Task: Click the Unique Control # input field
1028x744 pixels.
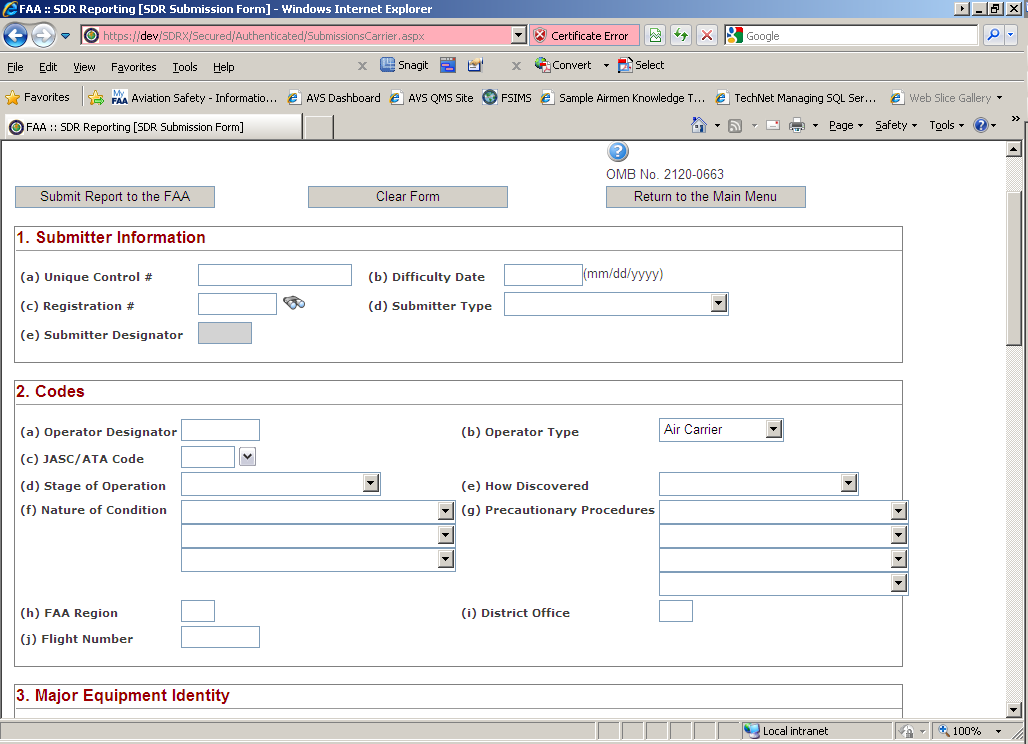Action: [x=275, y=276]
